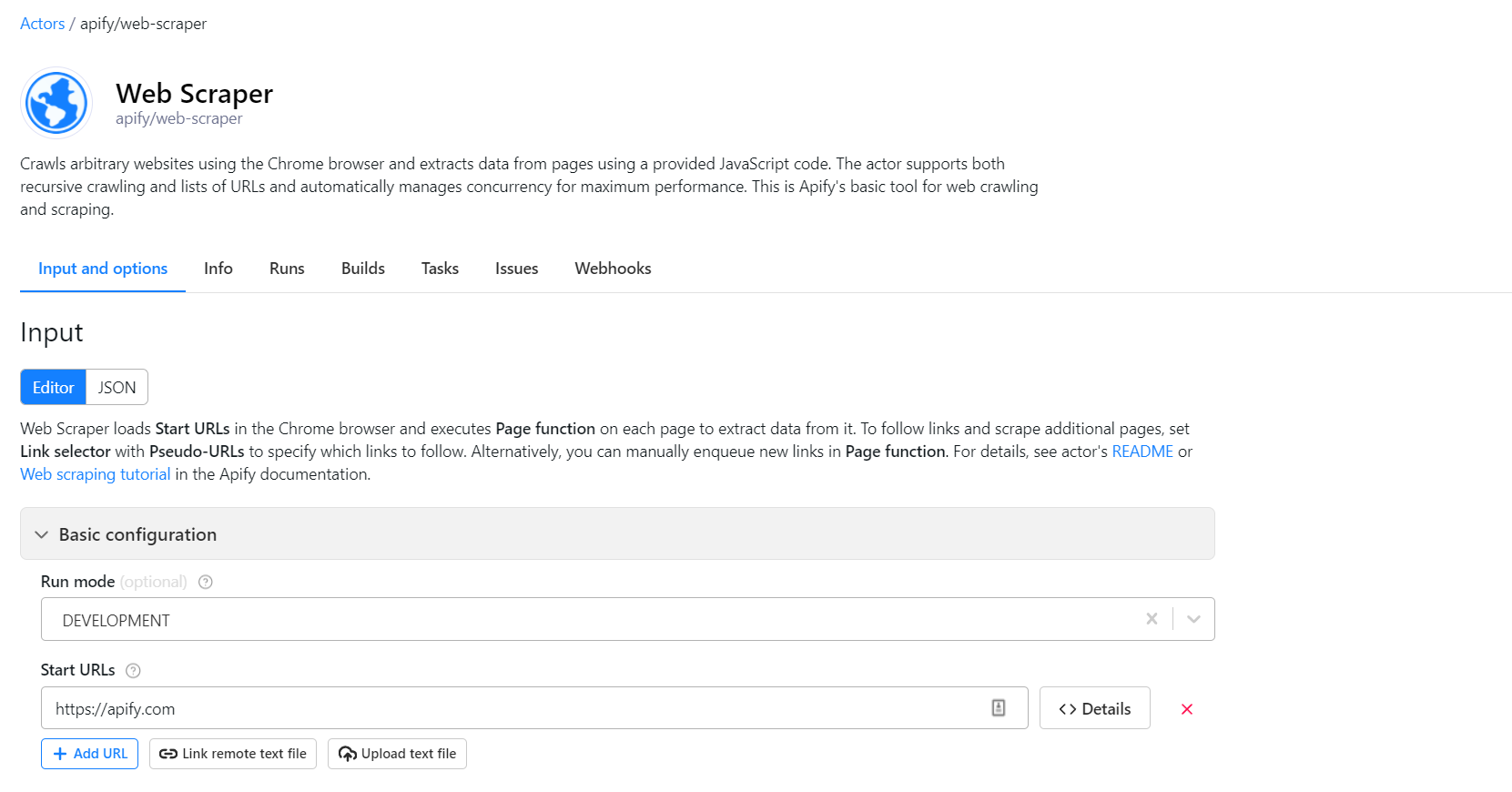The height and width of the screenshot is (792, 1512).
Task: Open the README link
Action: click(x=1142, y=452)
